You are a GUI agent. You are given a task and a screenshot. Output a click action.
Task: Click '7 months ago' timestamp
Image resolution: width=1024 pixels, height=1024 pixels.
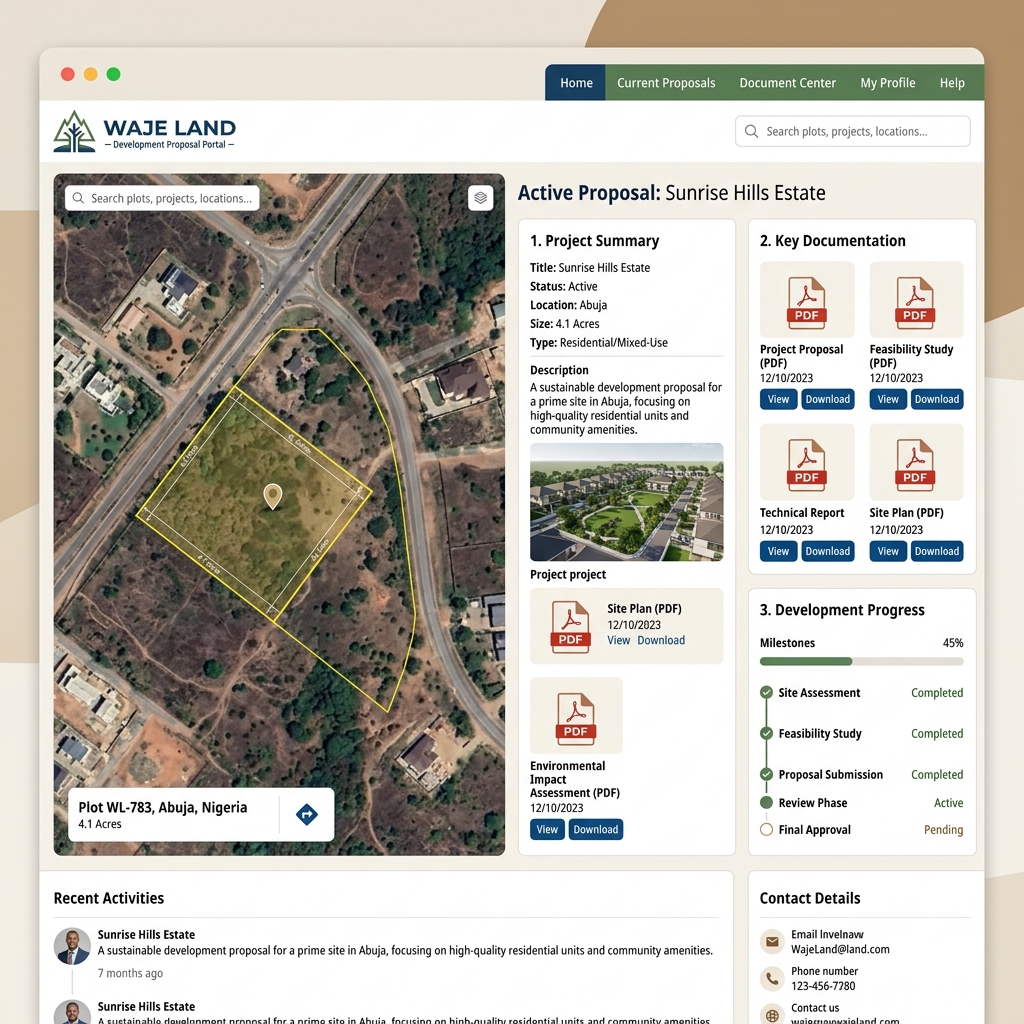(x=130, y=973)
